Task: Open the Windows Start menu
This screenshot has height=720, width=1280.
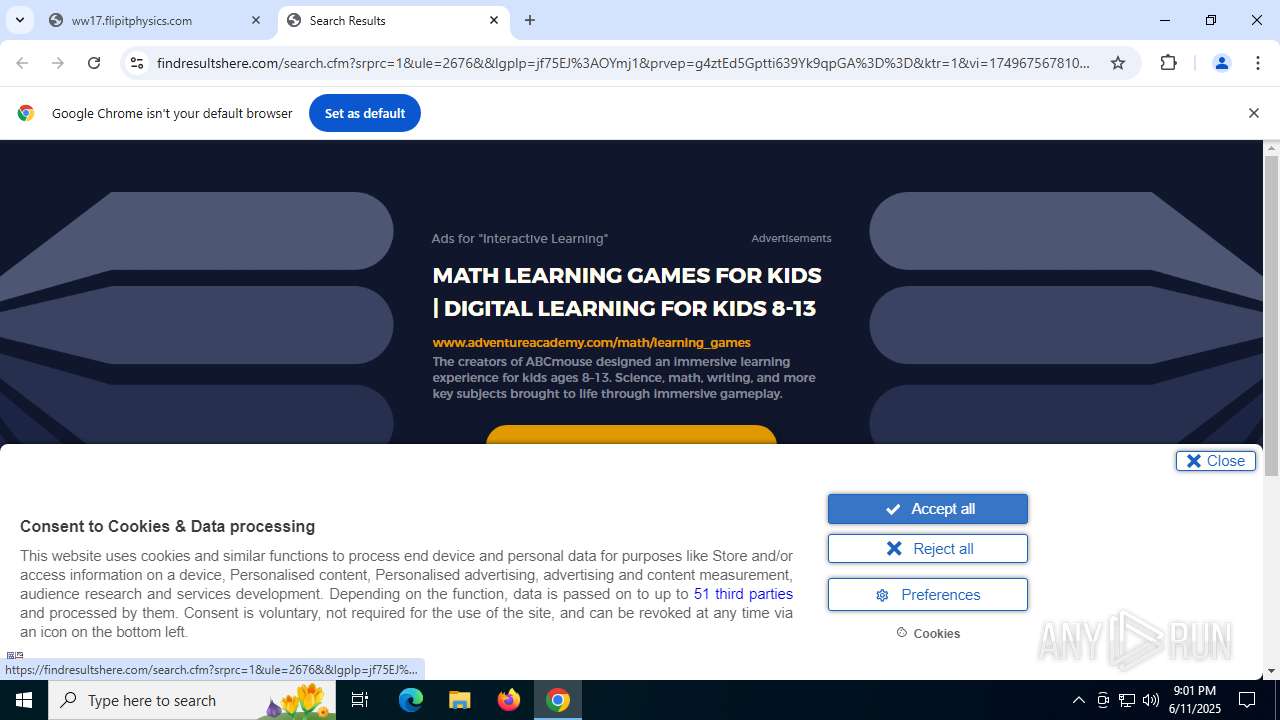Action: 24,700
